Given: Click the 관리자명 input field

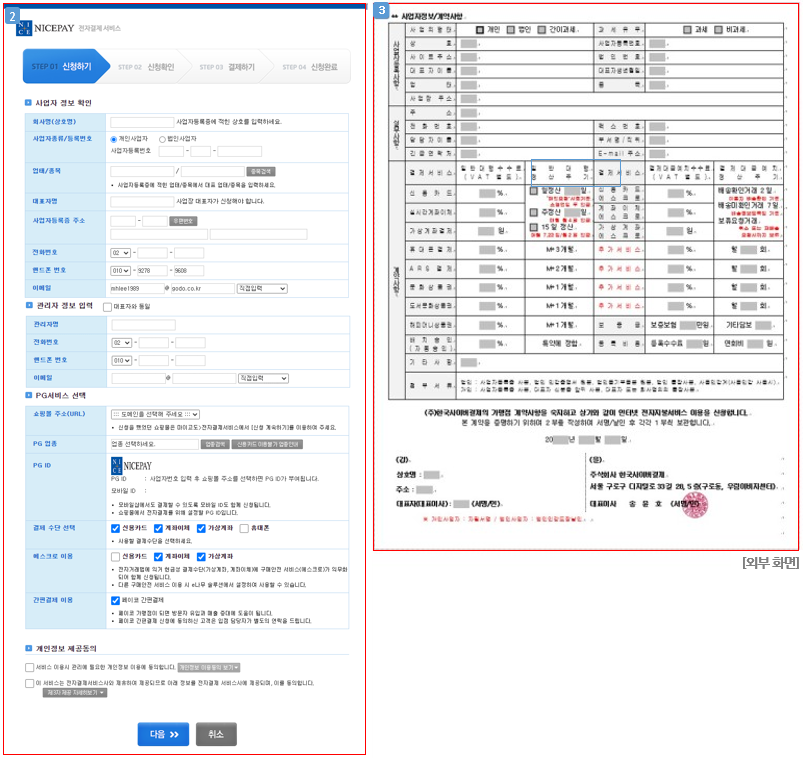Looking at the screenshot, I should (144, 325).
